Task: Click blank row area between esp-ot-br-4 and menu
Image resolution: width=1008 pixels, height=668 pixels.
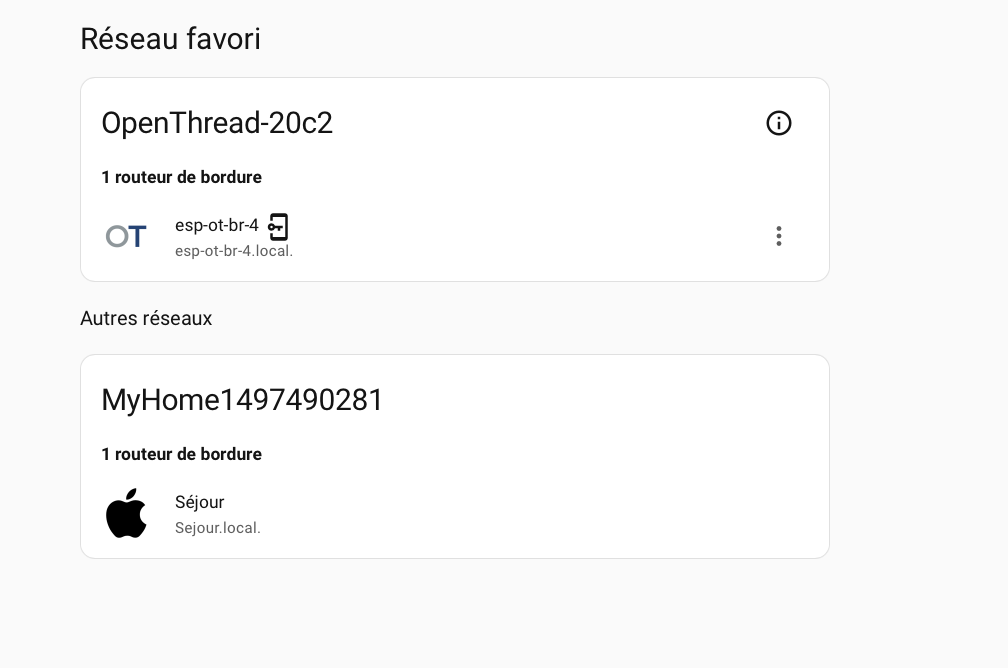Action: (x=530, y=236)
